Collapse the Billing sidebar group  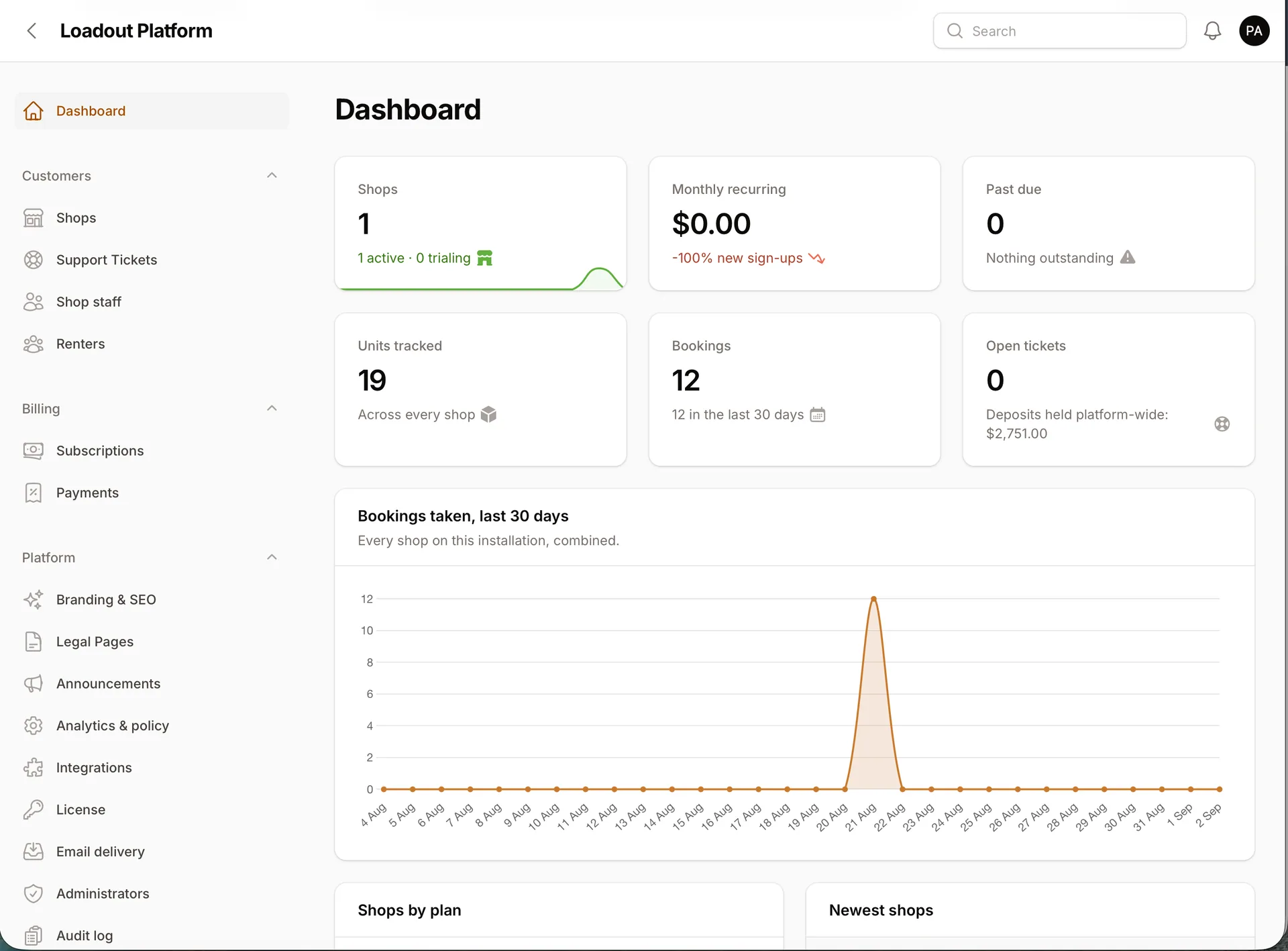click(x=272, y=408)
